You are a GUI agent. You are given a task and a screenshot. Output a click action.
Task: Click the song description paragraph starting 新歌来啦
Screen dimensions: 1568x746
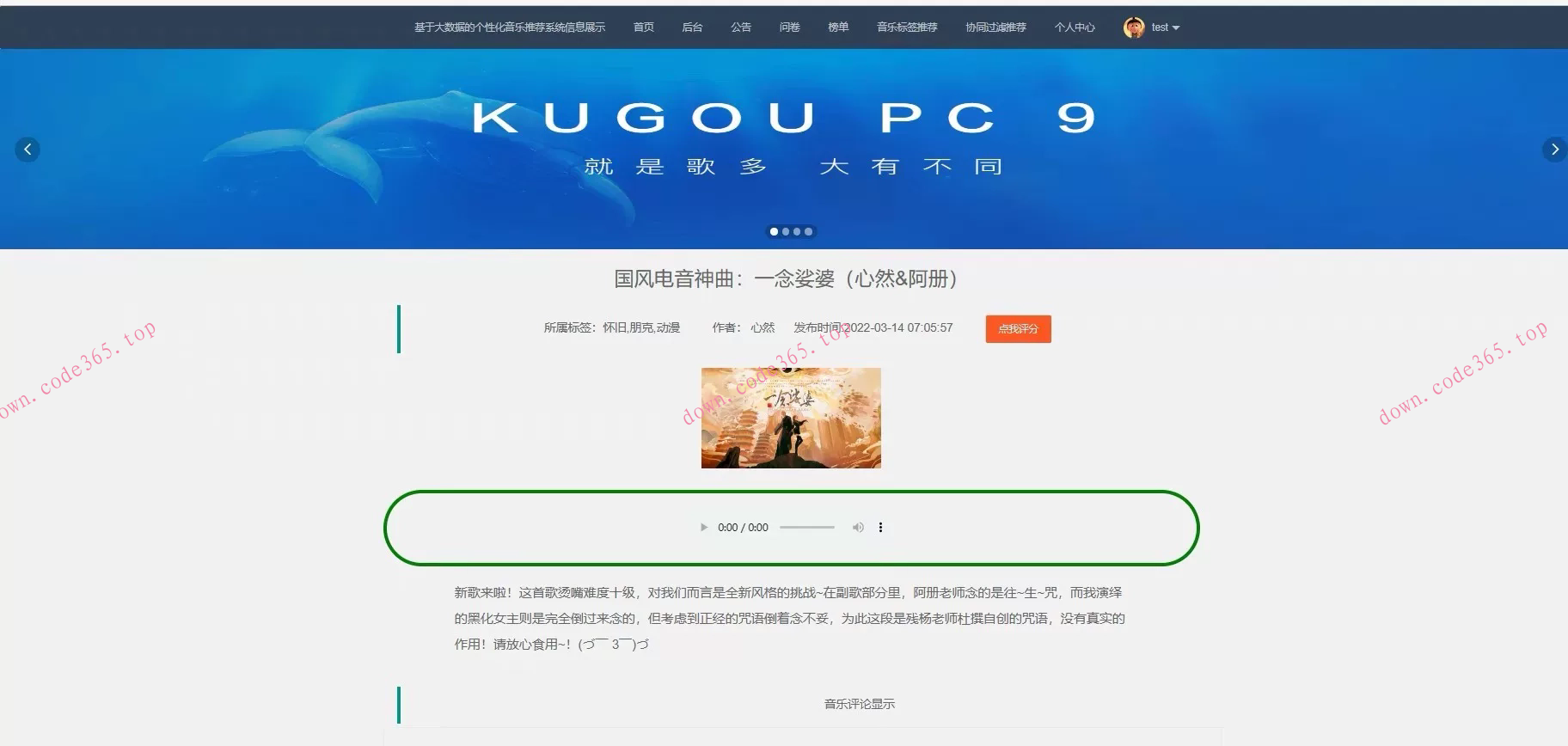pos(790,618)
